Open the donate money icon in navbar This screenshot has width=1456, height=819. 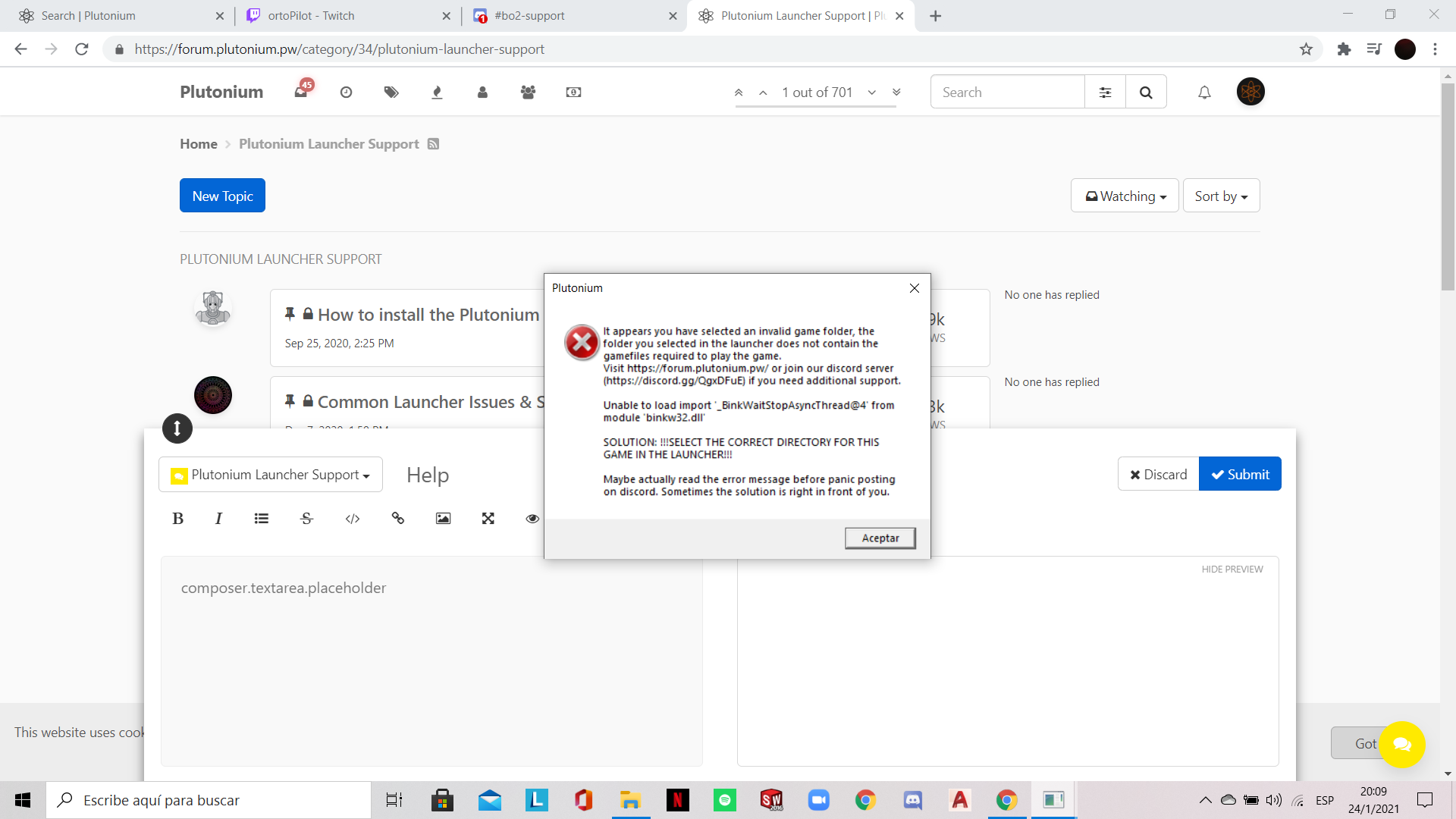(573, 93)
